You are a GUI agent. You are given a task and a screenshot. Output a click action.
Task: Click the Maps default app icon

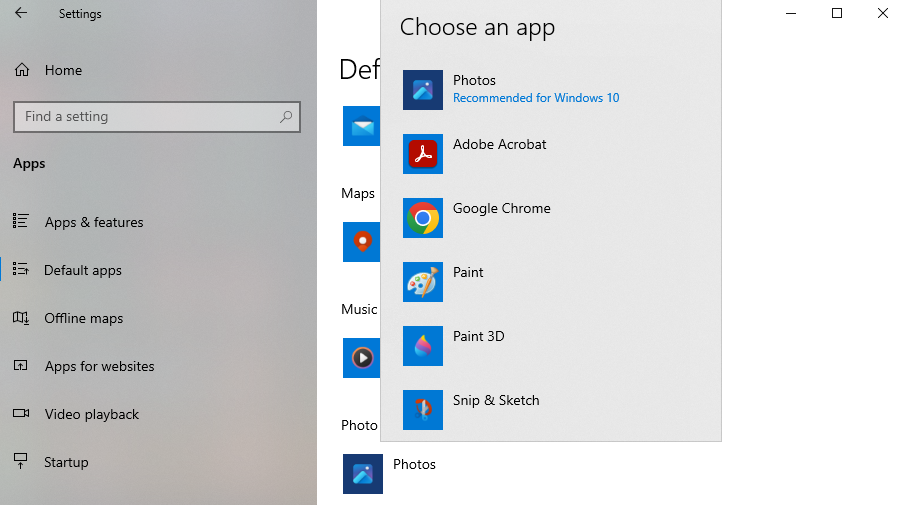361,242
